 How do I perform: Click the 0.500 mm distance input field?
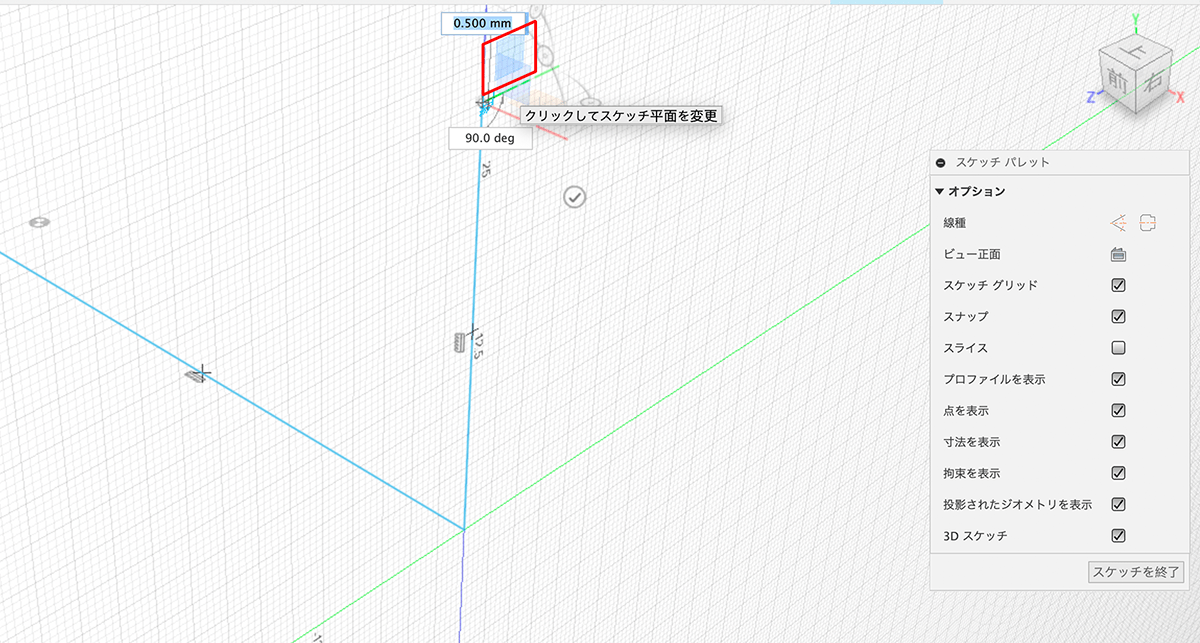(x=483, y=22)
